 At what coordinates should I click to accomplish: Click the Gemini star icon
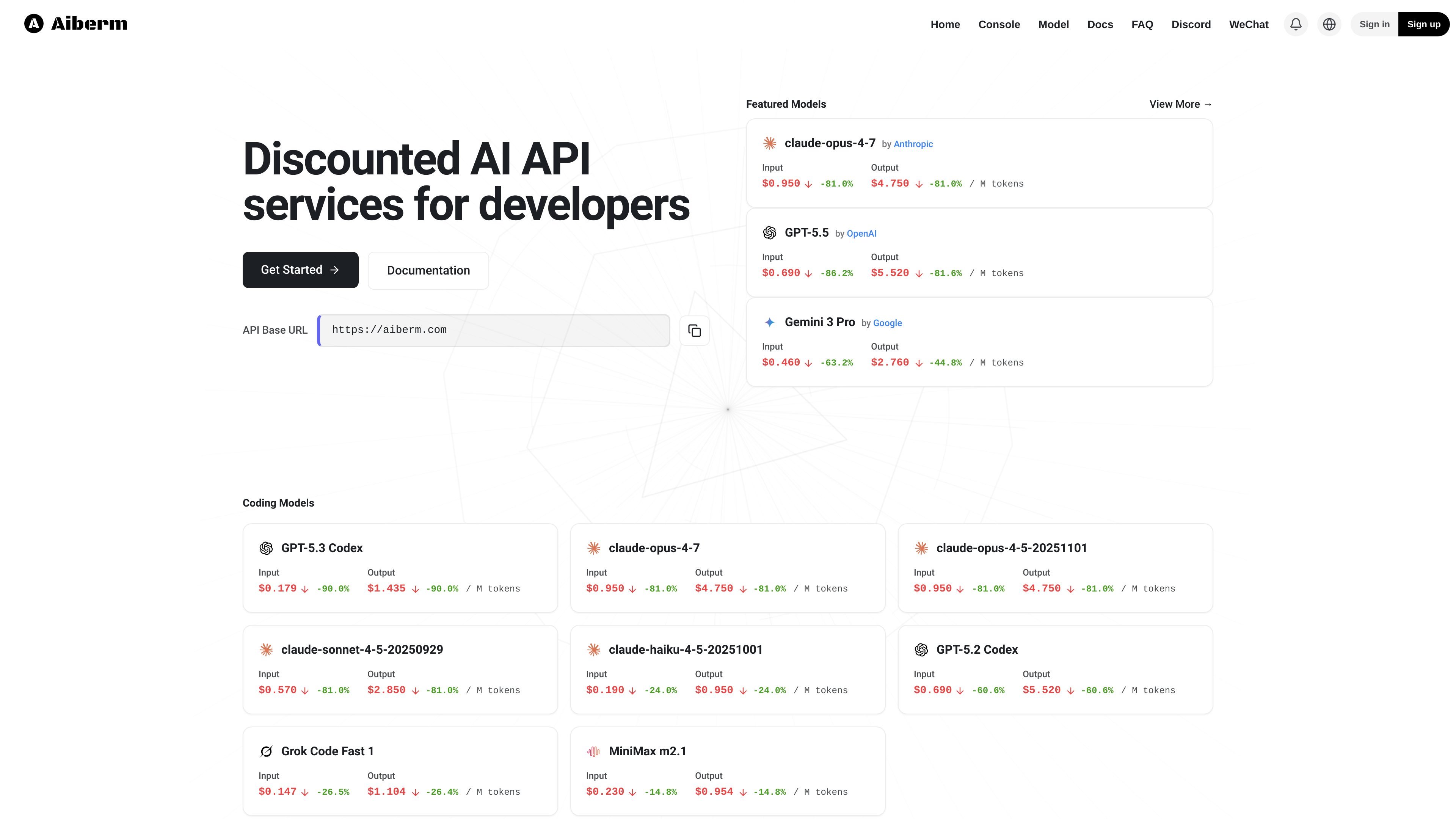click(769, 322)
